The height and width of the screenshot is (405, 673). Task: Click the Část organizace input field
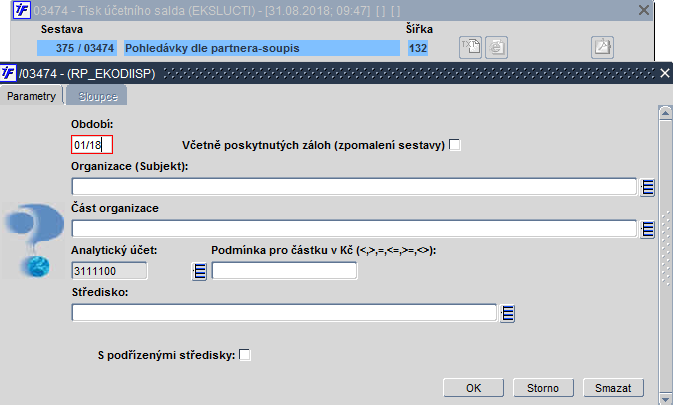pyautogui.click(x=354, y=229)
